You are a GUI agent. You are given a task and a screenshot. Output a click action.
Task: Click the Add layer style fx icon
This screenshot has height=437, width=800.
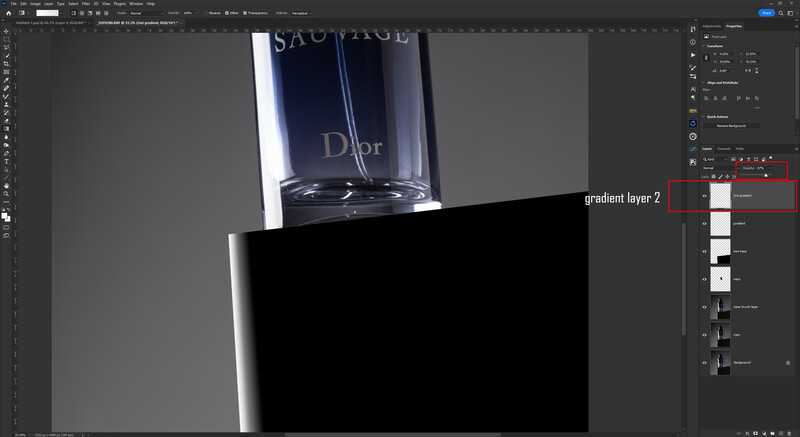click(747, 433)
